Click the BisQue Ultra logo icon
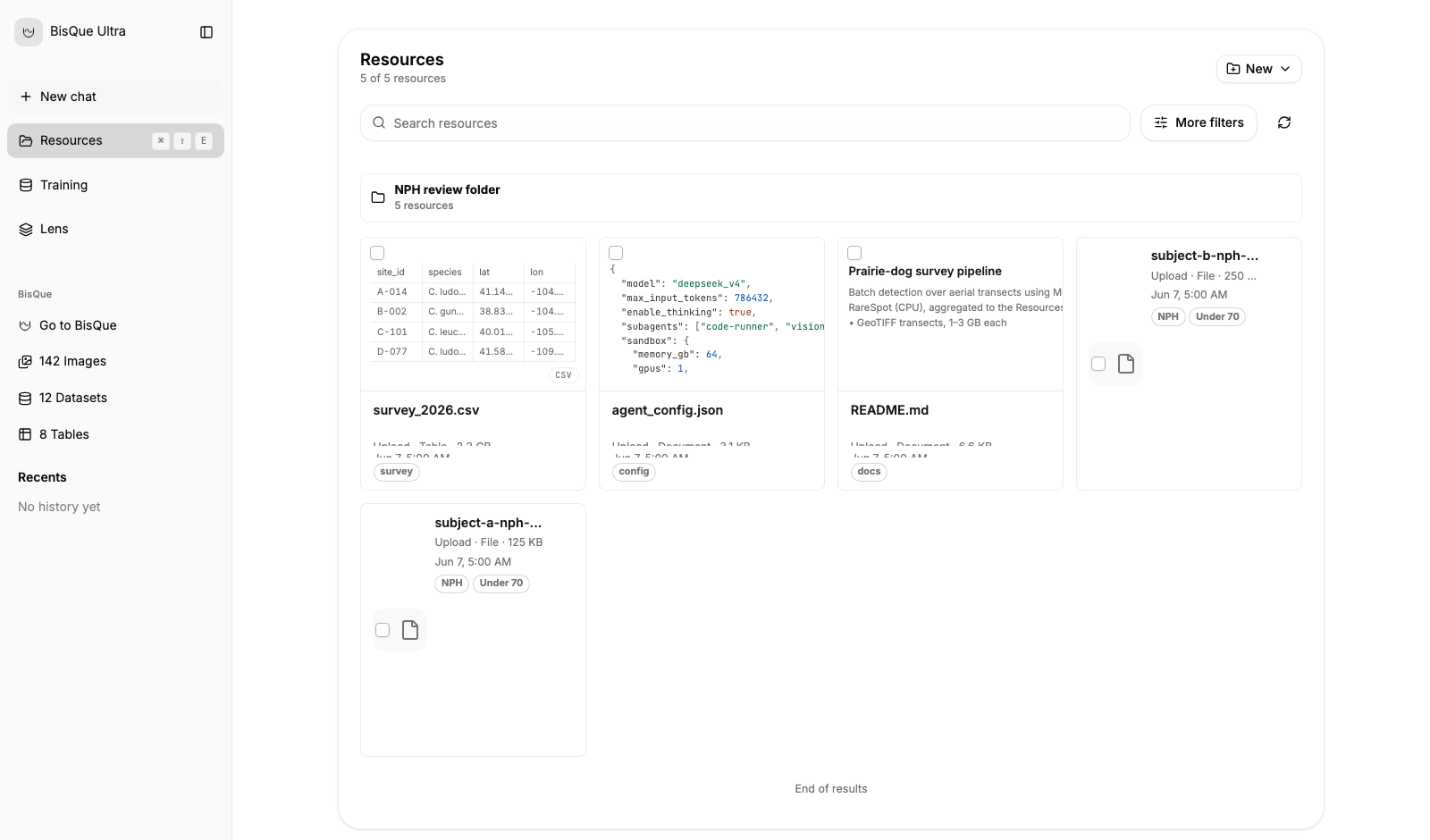Viewport: 1430px width, 840px height. (x=29, y=32)
